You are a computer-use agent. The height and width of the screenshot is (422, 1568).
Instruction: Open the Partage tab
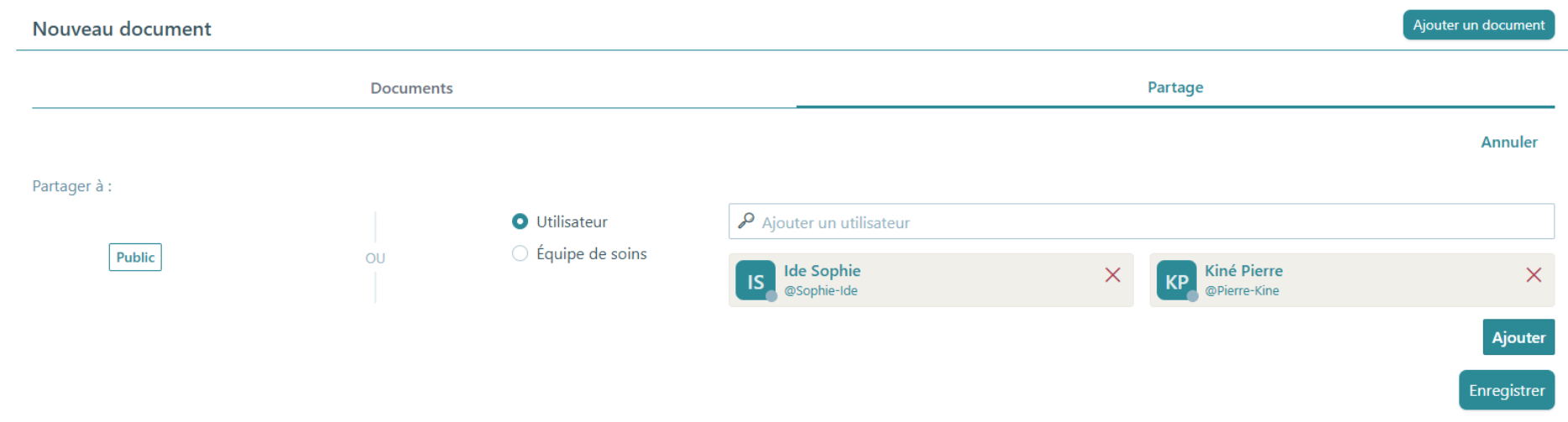[x=1175, y=87]
